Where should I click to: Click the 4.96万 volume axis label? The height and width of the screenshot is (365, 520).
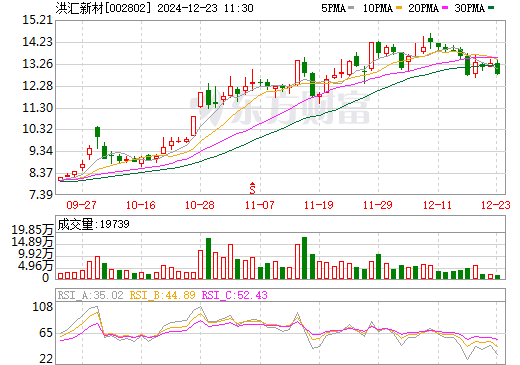(36, 266)
